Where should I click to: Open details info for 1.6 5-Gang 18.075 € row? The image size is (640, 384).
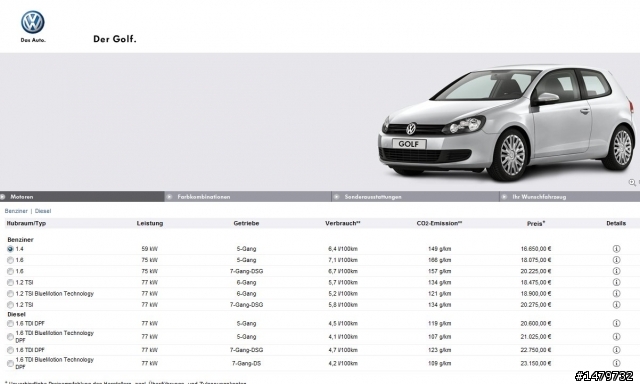point(616,260)
